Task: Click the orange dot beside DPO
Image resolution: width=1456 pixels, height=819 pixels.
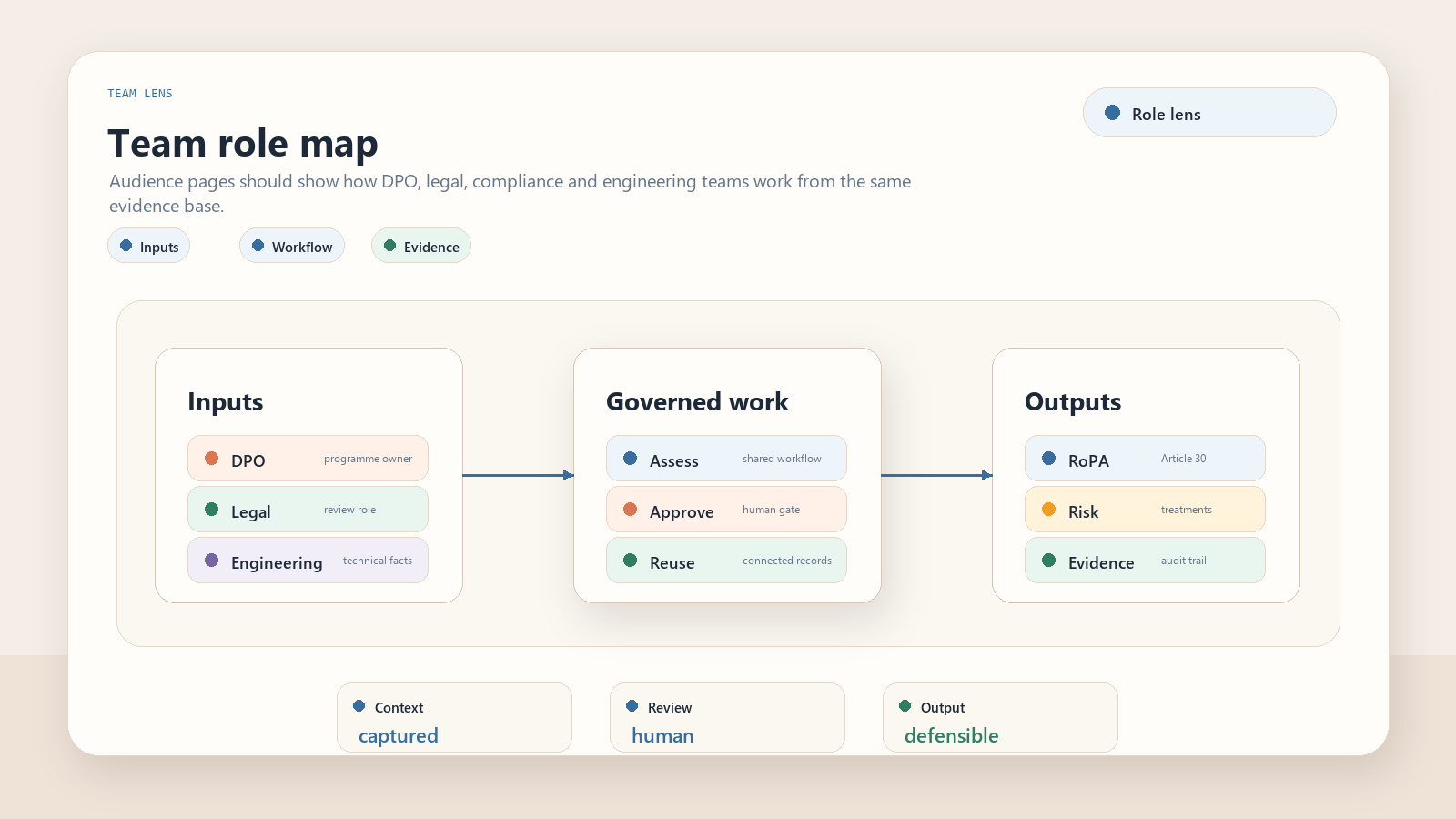Action: pos(211,459)
